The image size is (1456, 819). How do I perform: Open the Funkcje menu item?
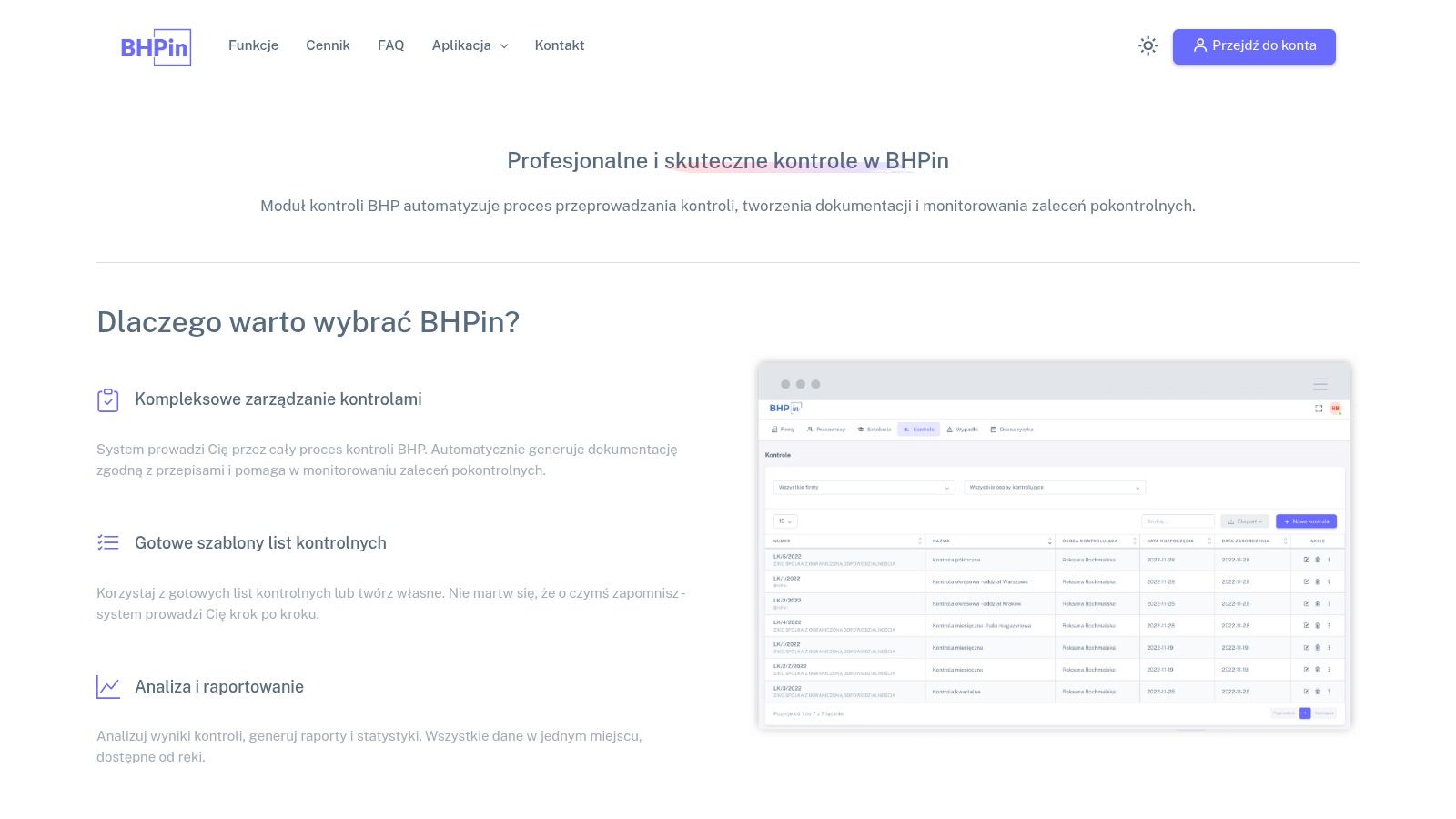point(253,45)
